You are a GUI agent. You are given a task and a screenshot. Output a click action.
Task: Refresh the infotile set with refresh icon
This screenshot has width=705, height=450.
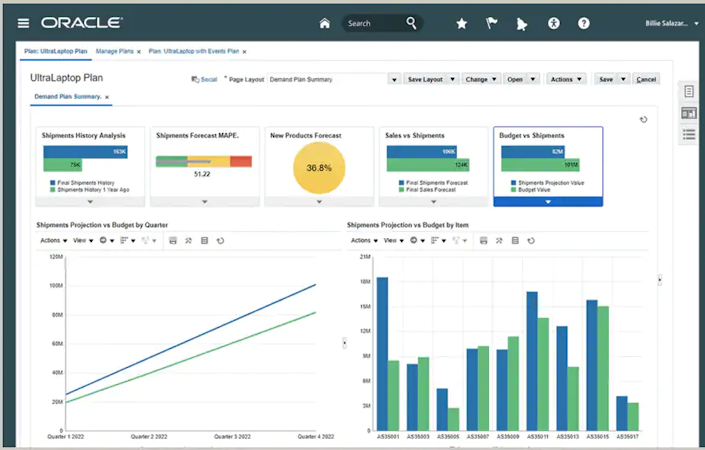643,120
